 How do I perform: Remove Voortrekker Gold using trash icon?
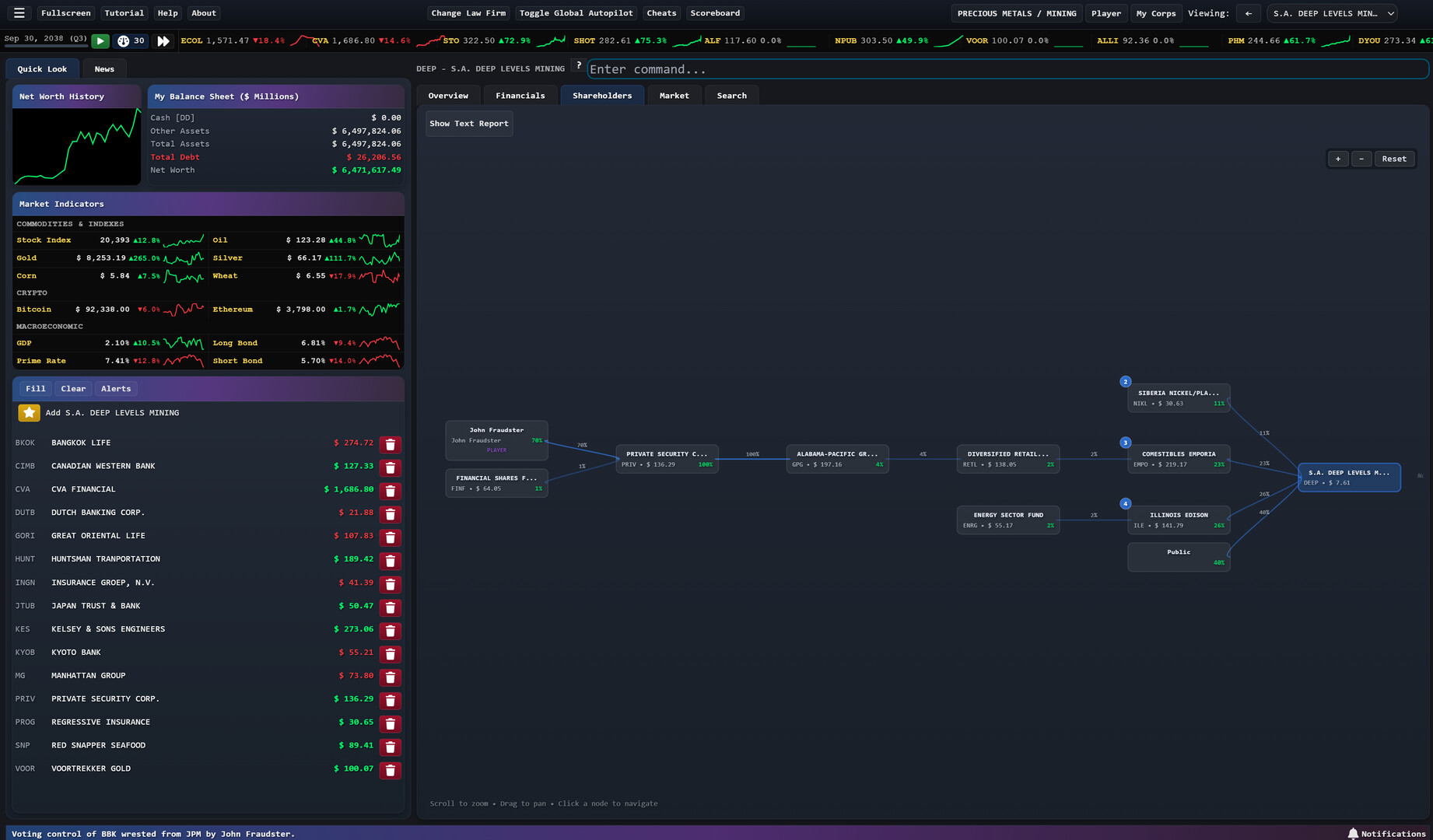391,770
